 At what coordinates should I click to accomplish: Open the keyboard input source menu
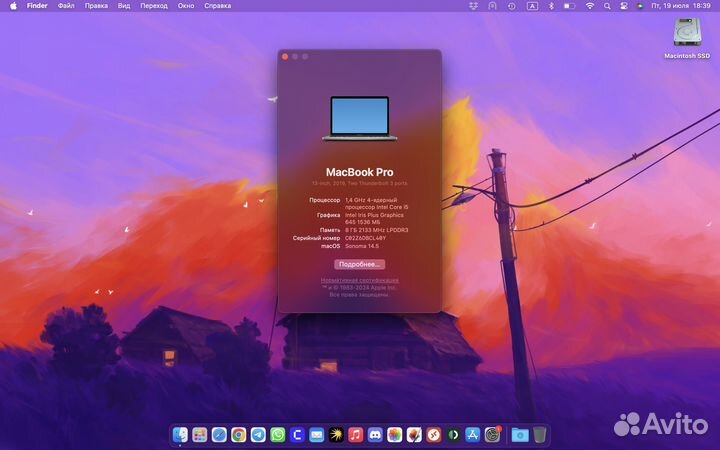(x=532, y=6)
